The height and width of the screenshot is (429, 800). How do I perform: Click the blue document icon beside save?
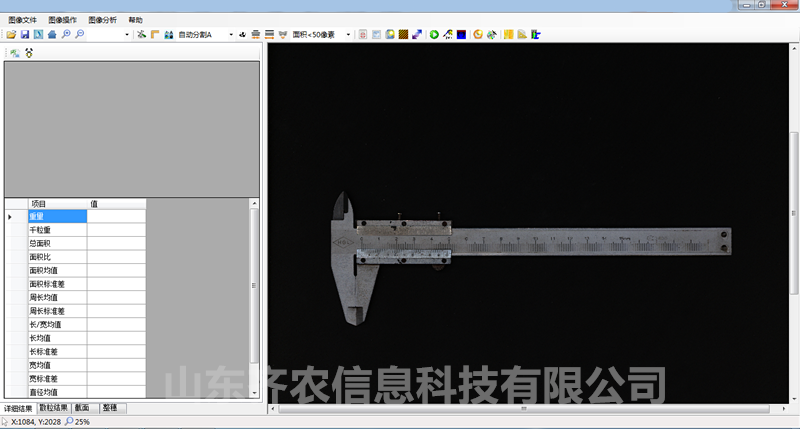[38, 34]
